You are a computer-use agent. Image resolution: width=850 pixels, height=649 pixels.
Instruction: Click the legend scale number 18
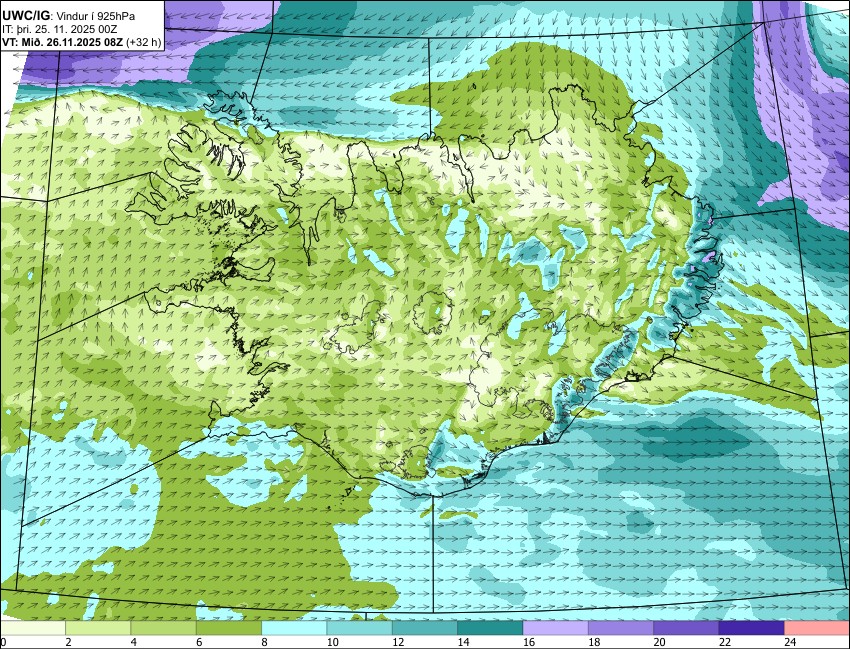pos(594,642)
